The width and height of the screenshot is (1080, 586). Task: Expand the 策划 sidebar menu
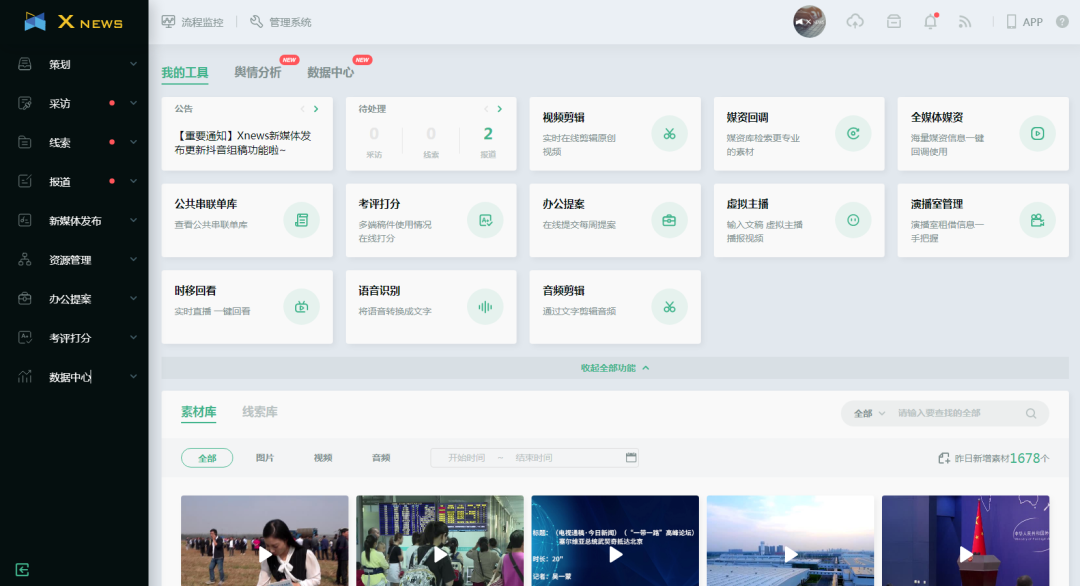pyautogui.click(x=75, y=64)
